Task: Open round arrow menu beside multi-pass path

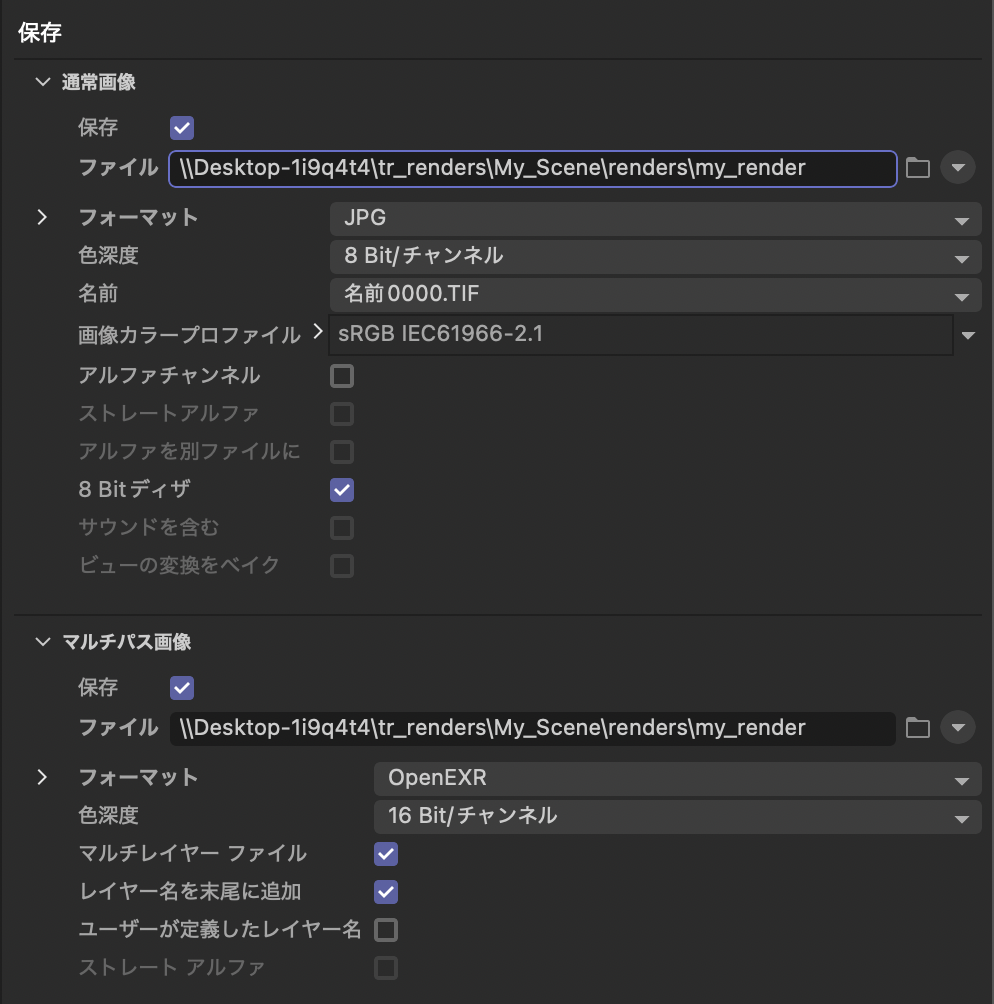Action: (957, 728)
